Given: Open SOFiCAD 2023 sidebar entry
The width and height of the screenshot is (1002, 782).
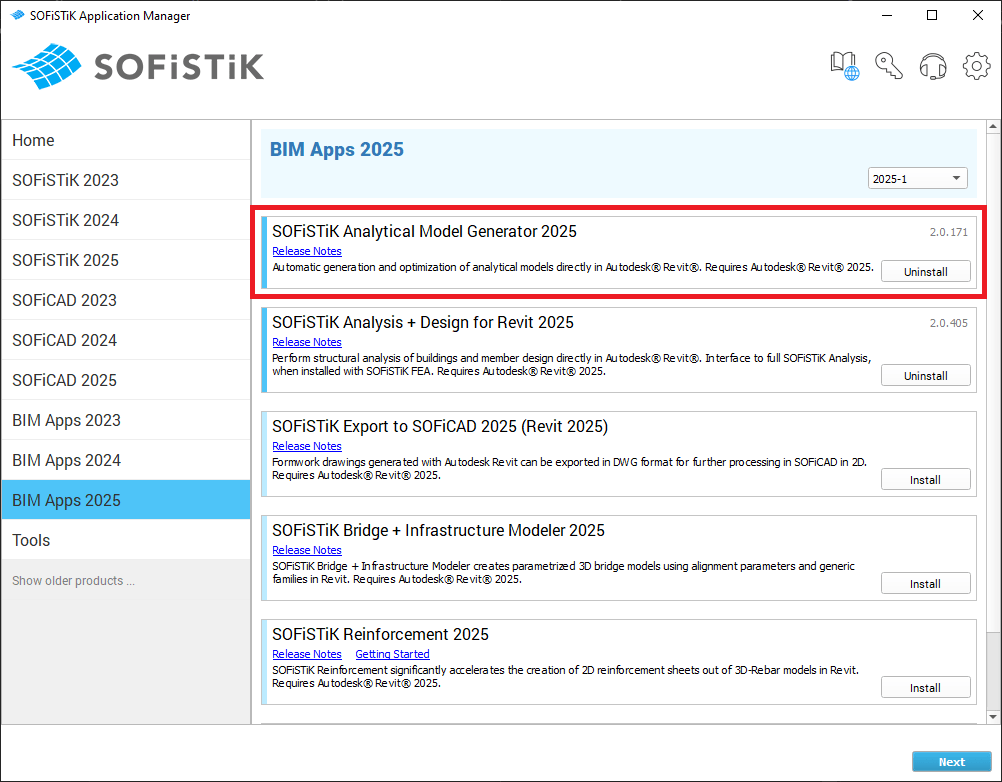Looking at the screenshot, I should [126, 300].
